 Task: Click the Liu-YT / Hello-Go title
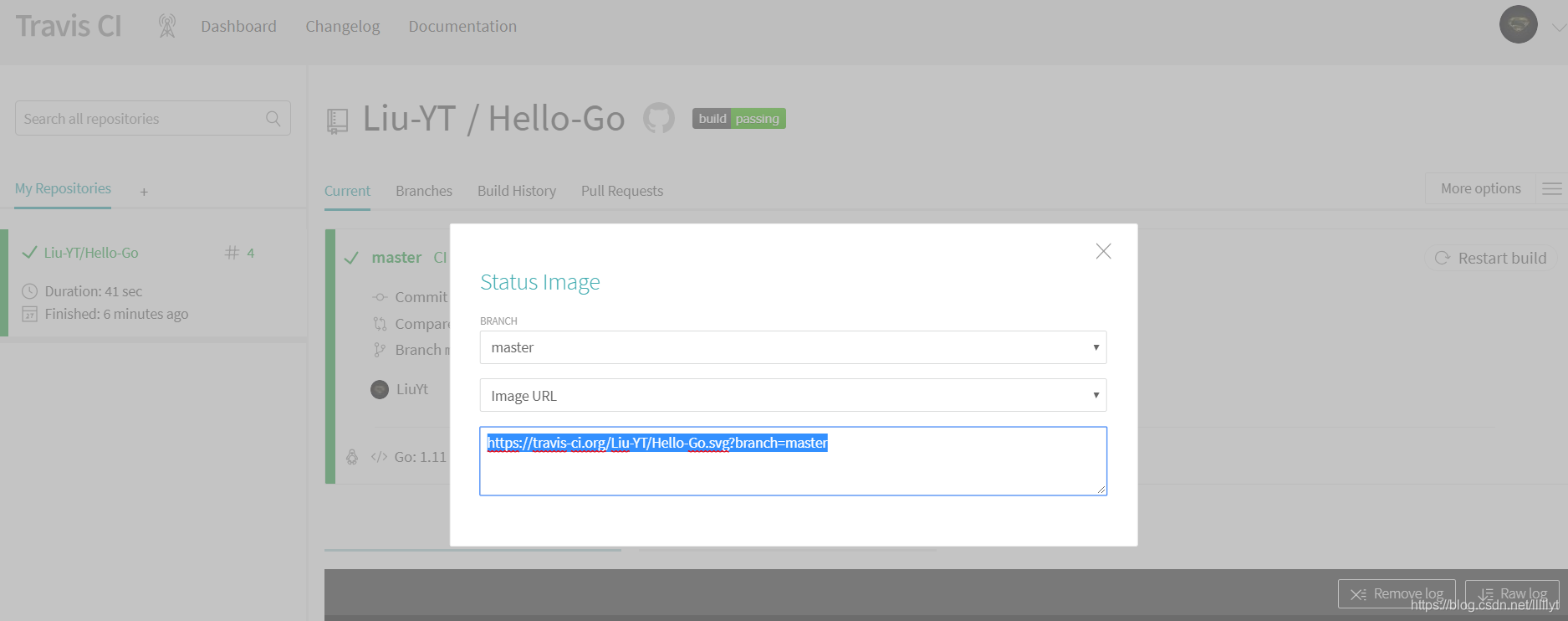click(493, 118)
